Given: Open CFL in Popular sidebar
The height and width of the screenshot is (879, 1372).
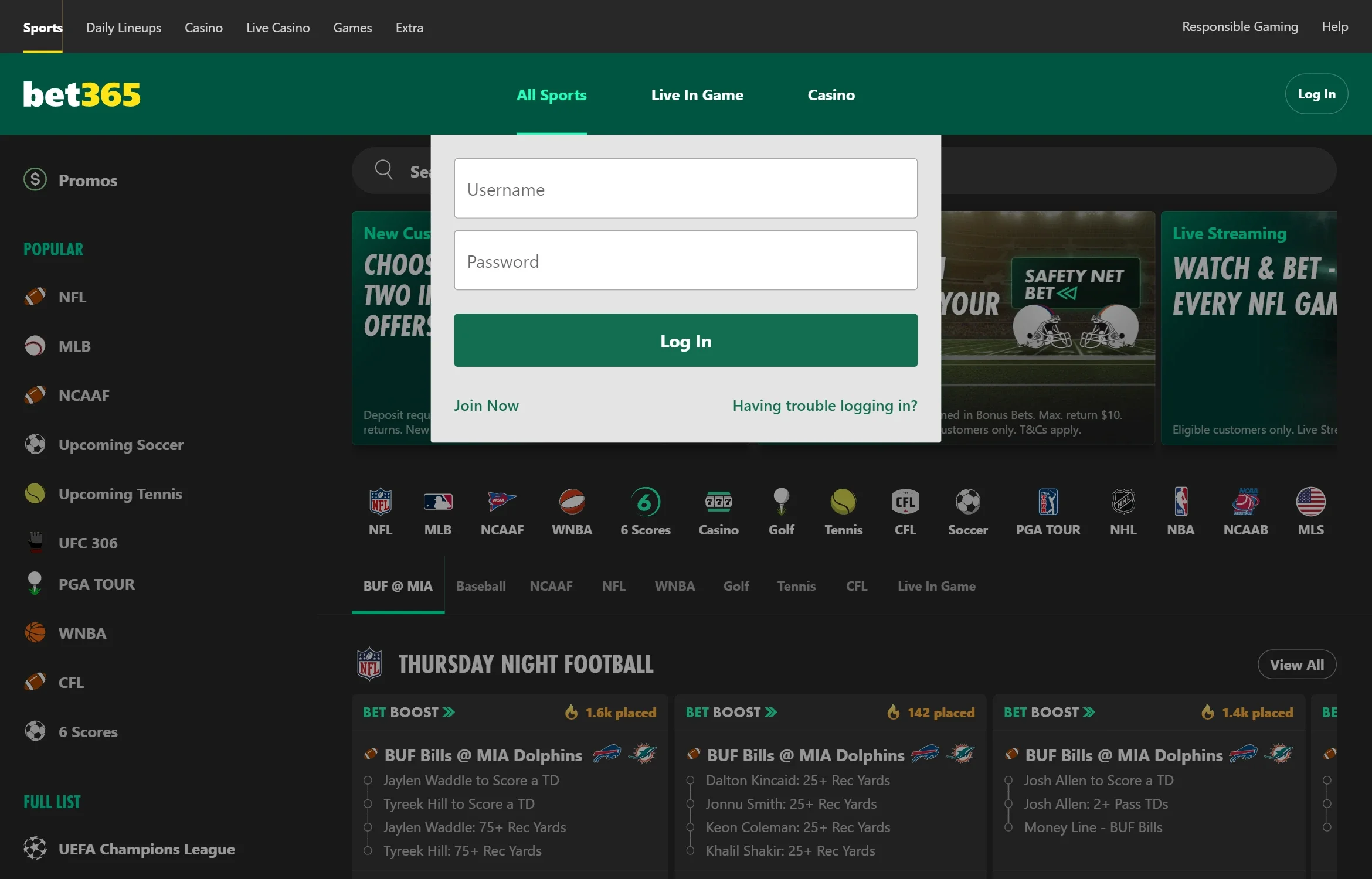Looking at the screenshot, I should (54, 683).
